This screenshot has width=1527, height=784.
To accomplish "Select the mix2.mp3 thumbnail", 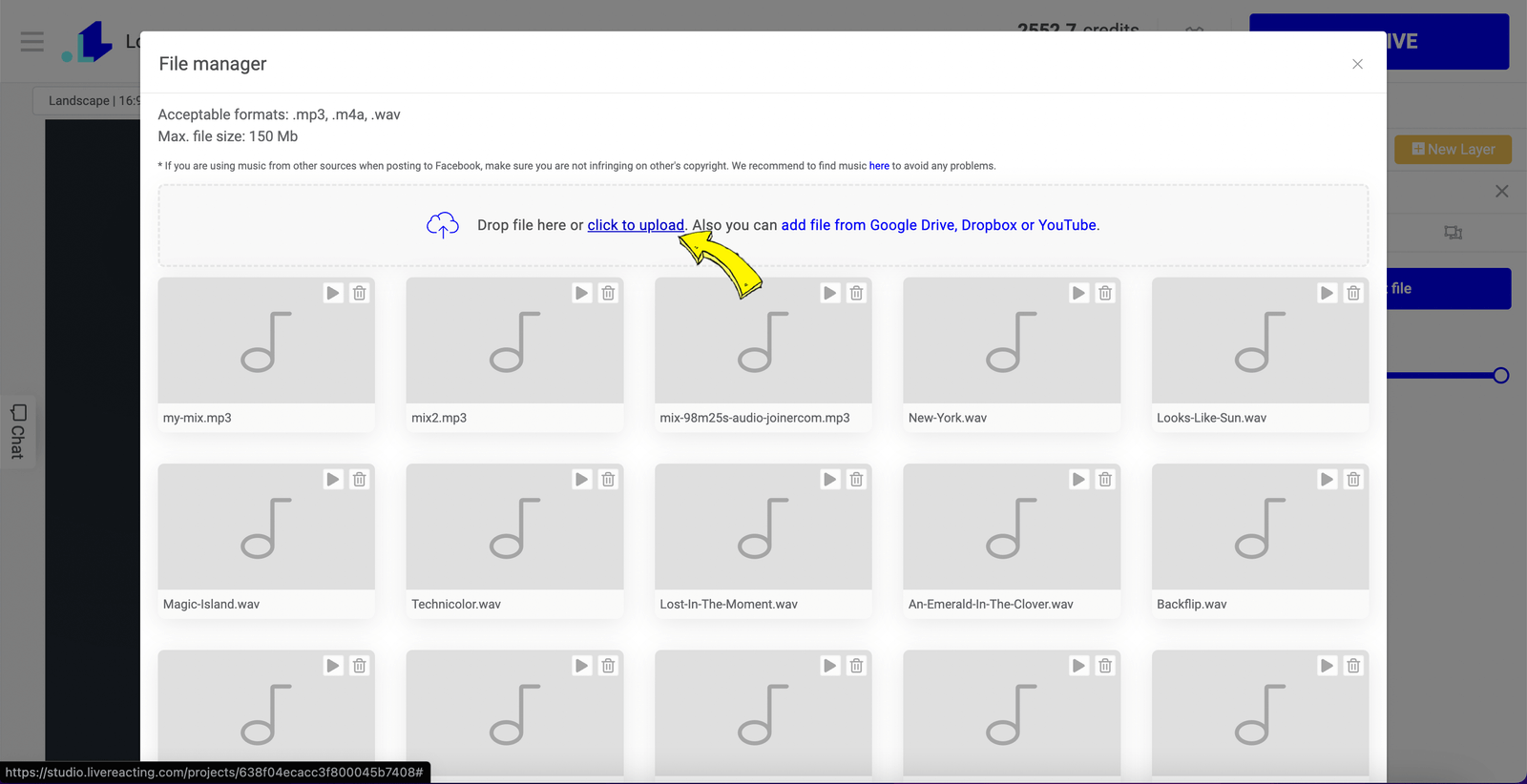I will pos(514,340).
